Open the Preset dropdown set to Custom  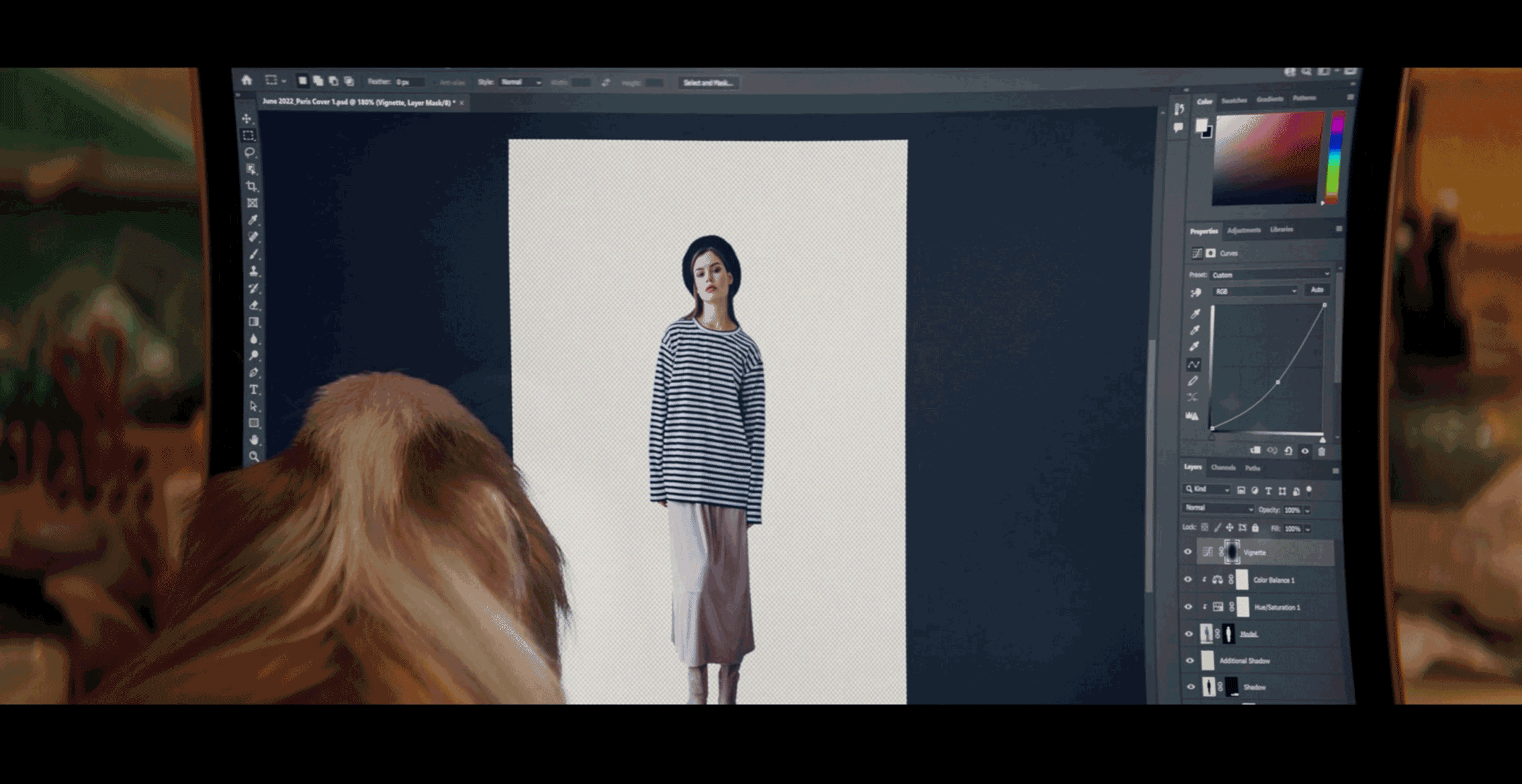pos(1271,275)
